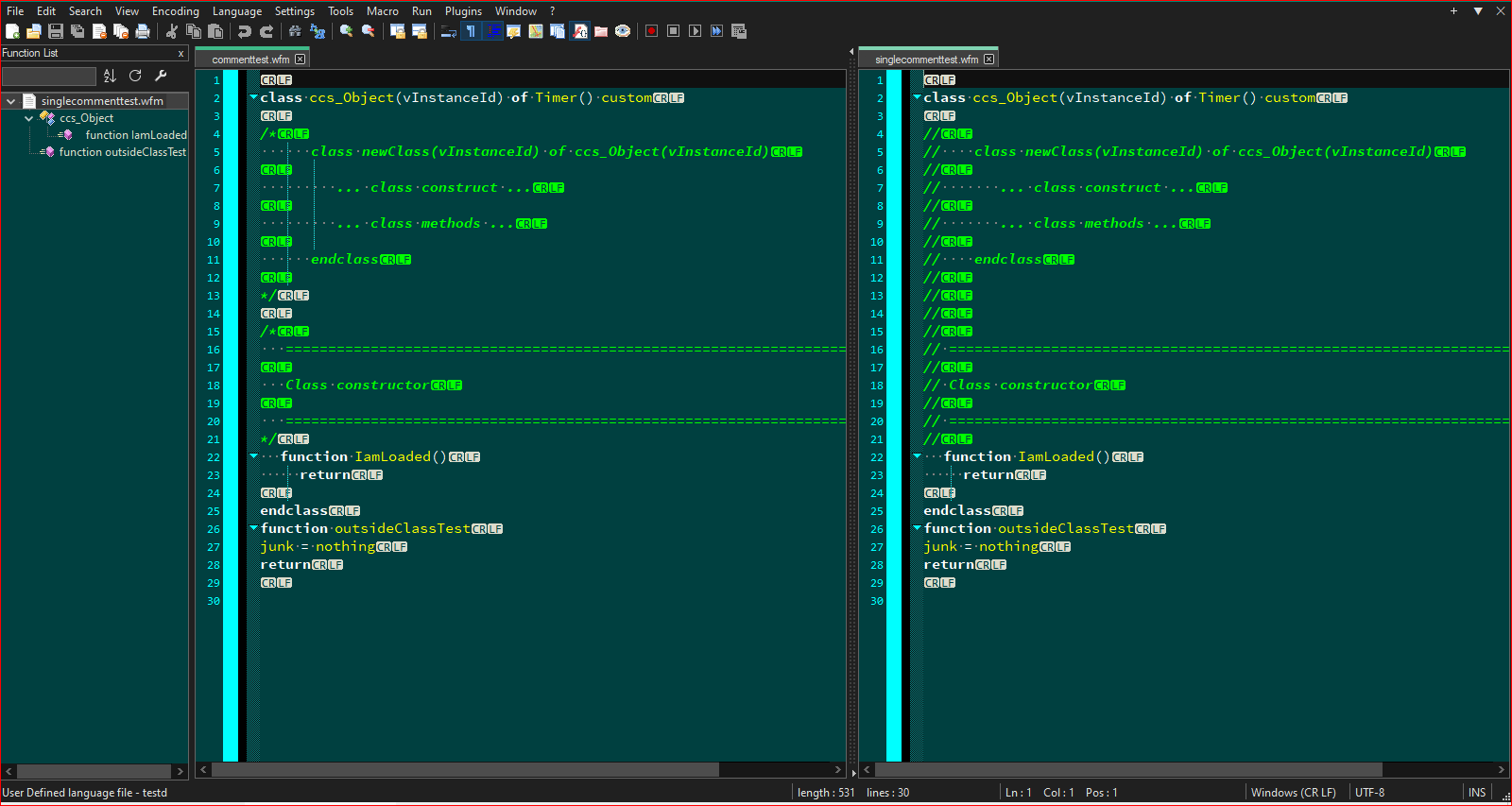Fold class at line 2 in right editor
1512x806 pixels.
pyautogui.click(x=917, y=97)
